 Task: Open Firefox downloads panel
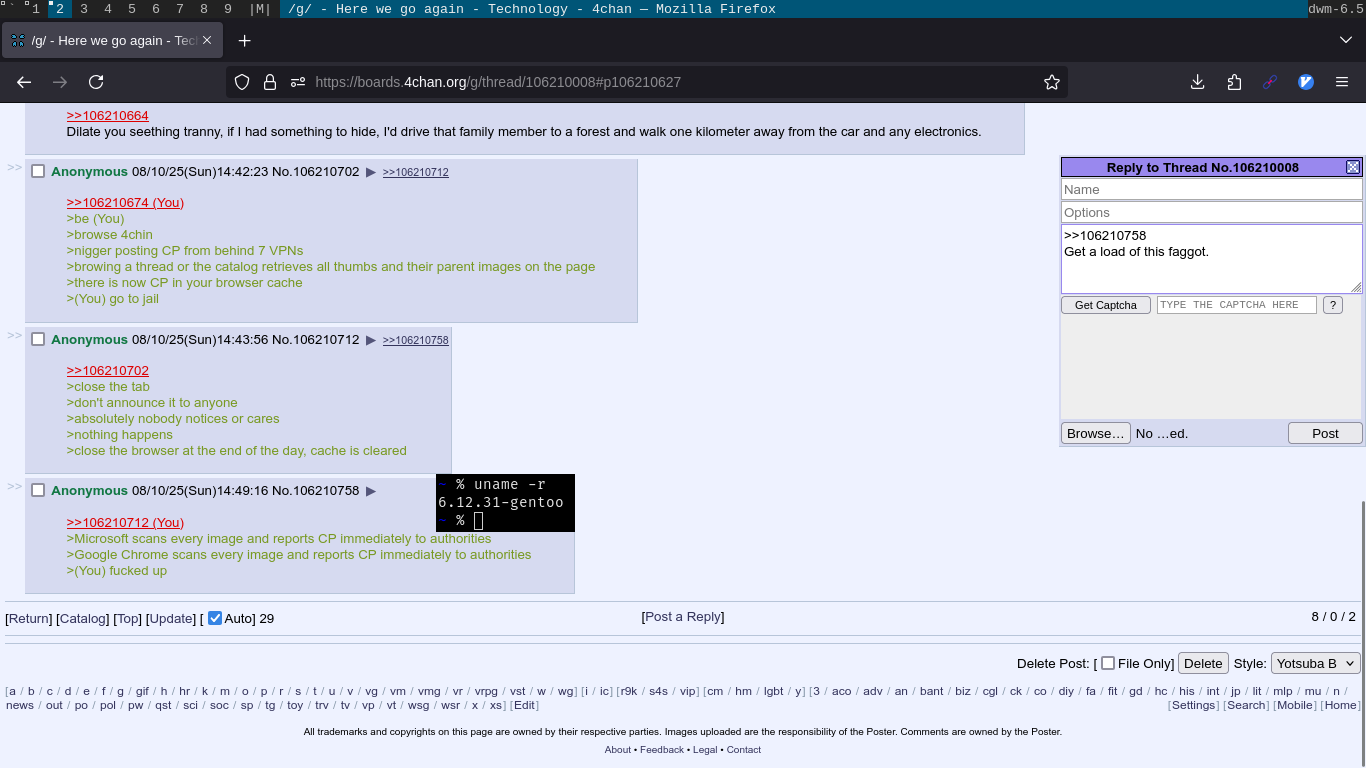(1197, 82)
